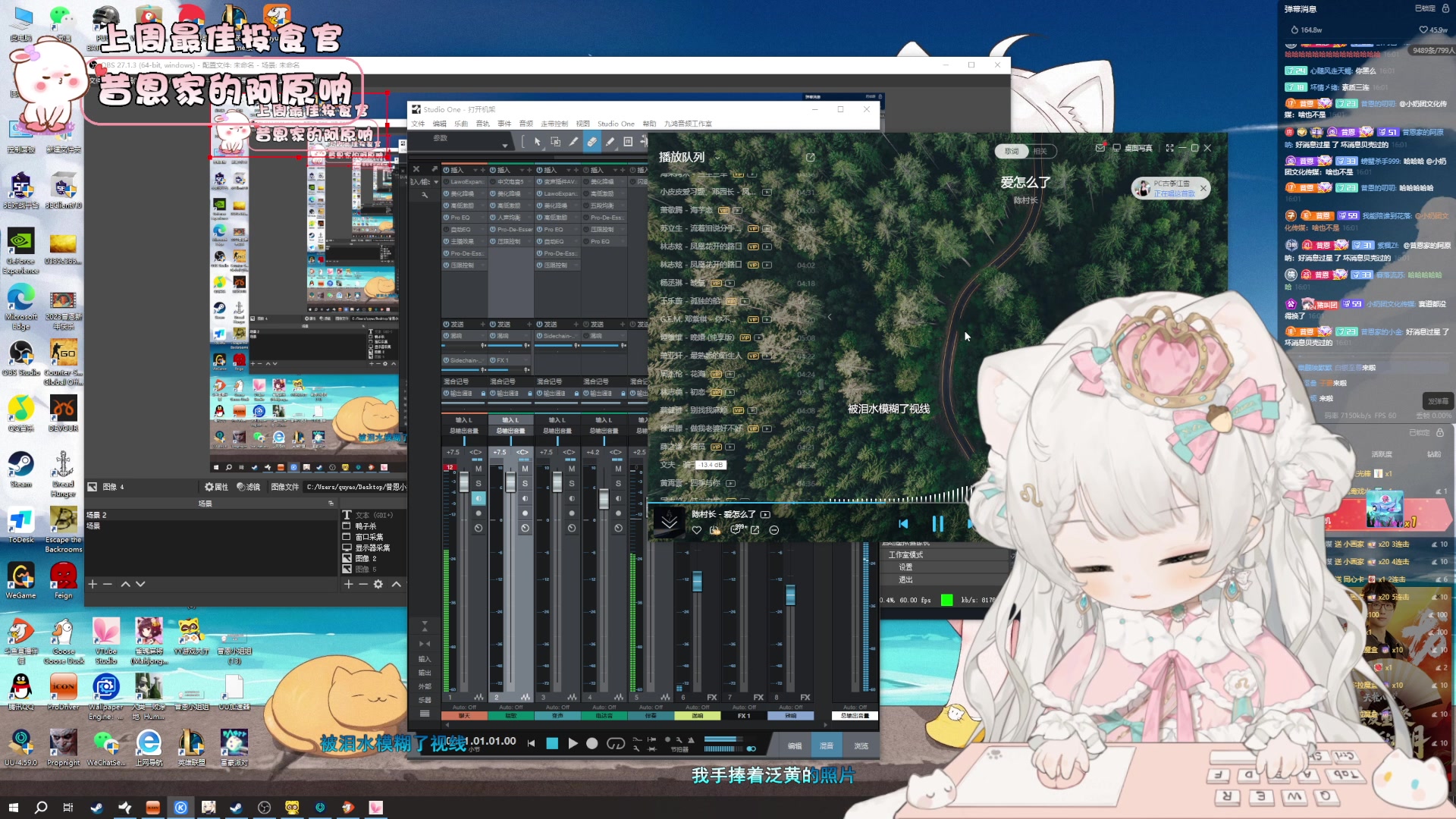The height and width of the screenshot is (819, 1456).
Task: Click the 滤镜 button in OBS
Action: 249,487
